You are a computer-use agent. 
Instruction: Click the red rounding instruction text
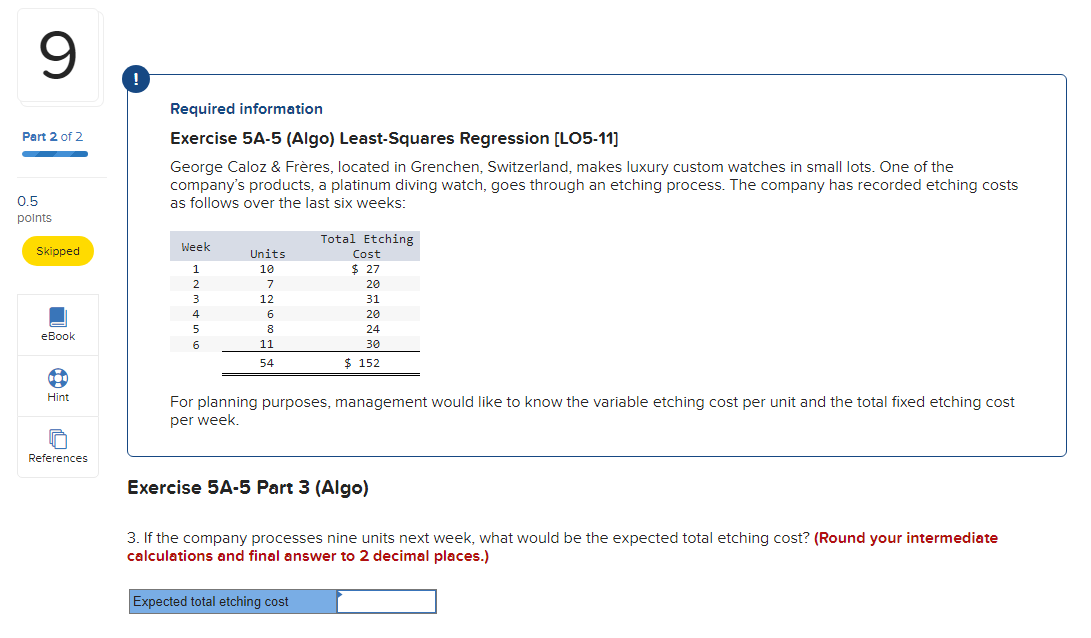562,547
